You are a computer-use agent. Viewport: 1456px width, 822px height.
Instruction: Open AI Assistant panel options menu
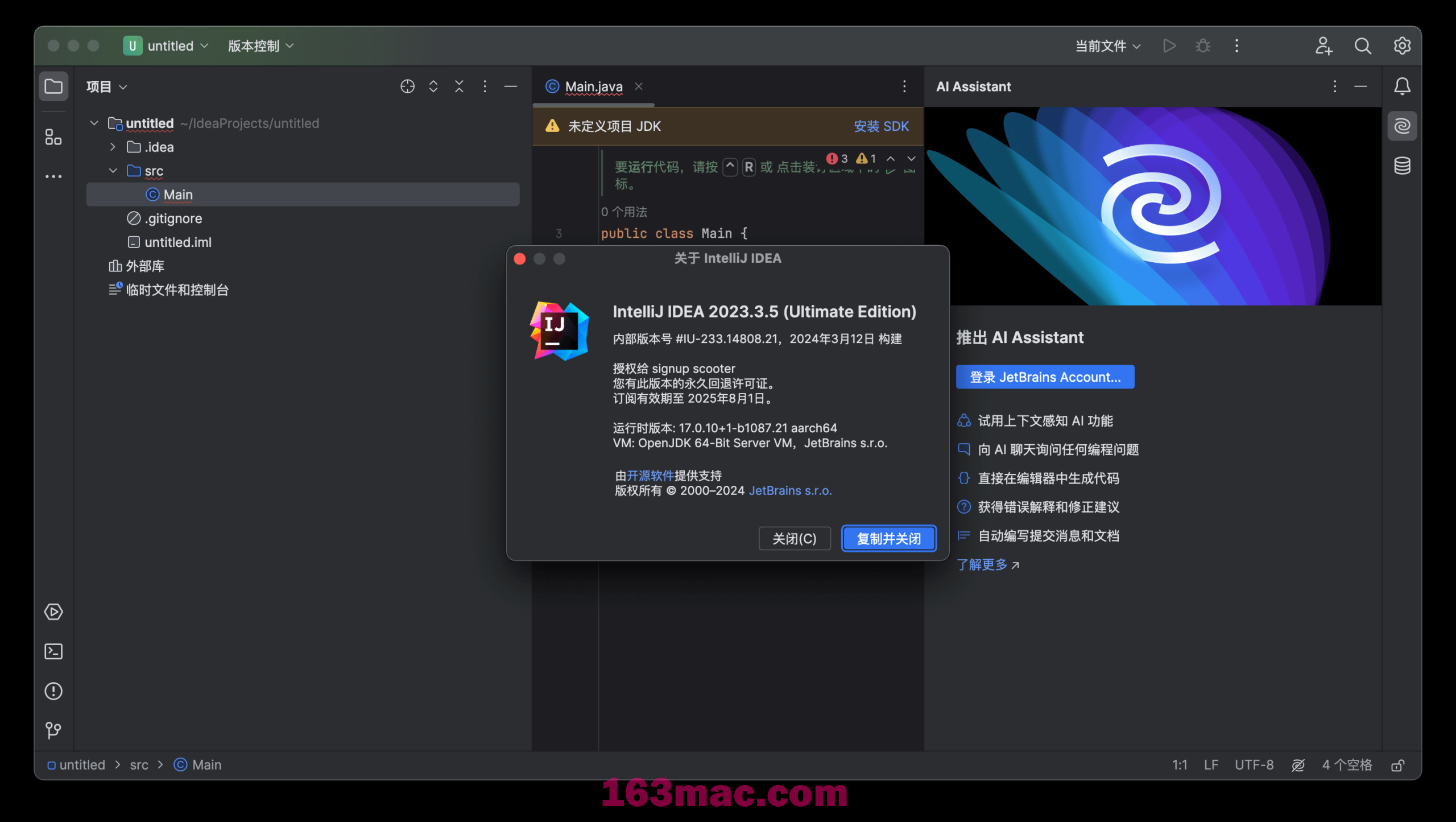[1335, 86]
